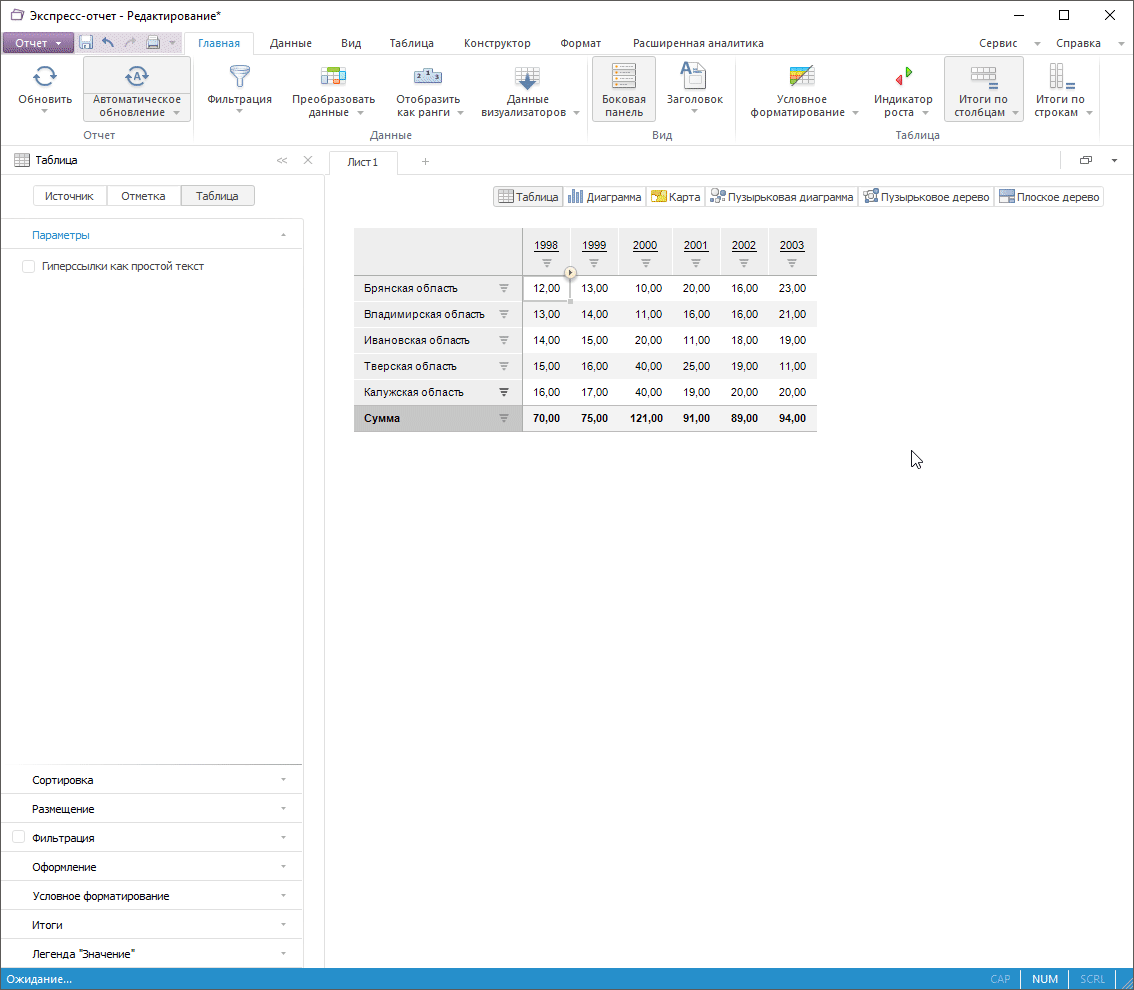
Task: Click the Save diskette icon in quick toolbar
Action: click(86, 43)
